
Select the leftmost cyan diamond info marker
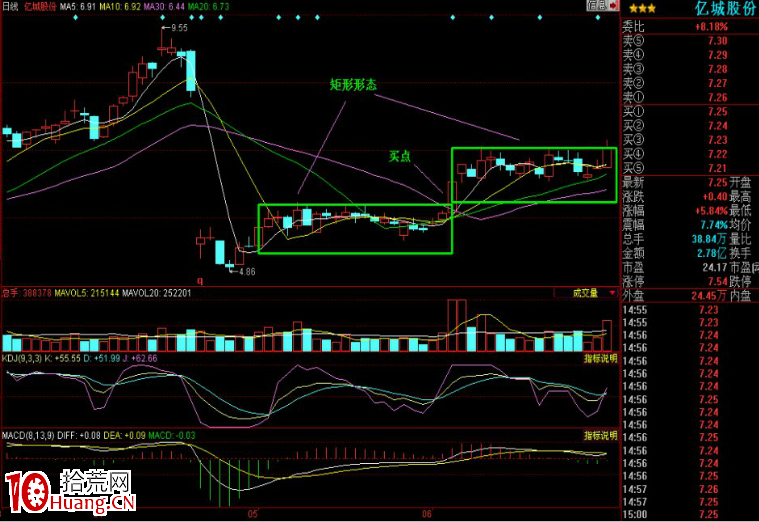(x=75, y=17)
